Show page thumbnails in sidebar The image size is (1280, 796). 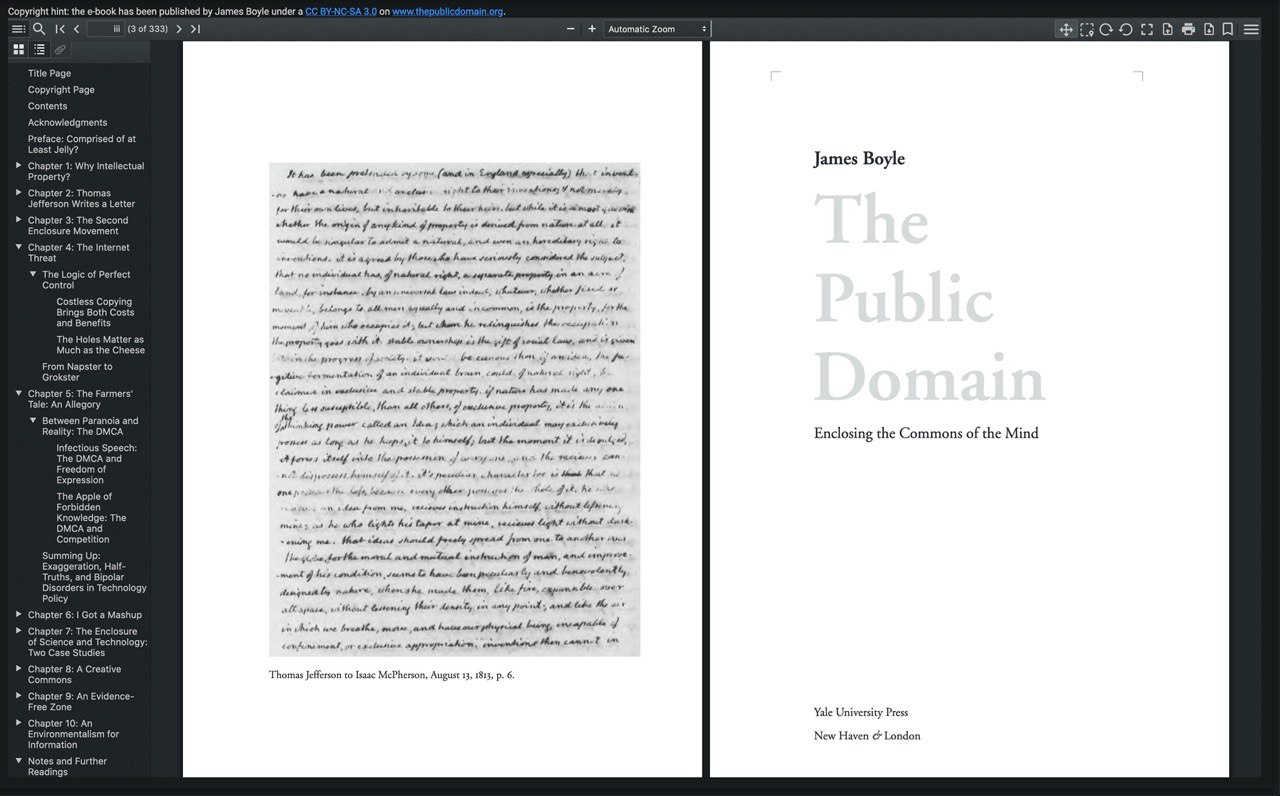[18, 49]
